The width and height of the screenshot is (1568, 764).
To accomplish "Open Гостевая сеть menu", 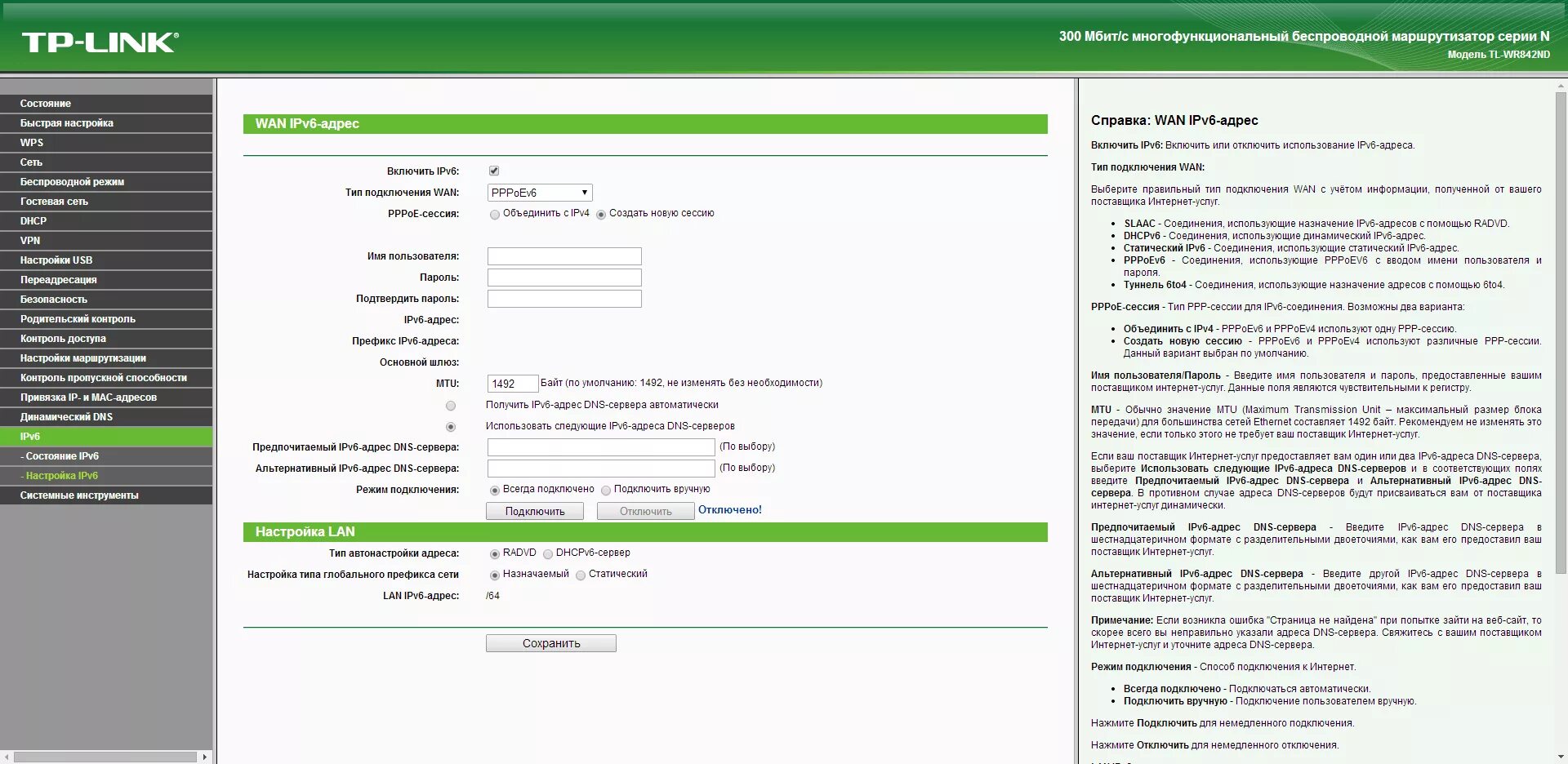I will point(106,202).
